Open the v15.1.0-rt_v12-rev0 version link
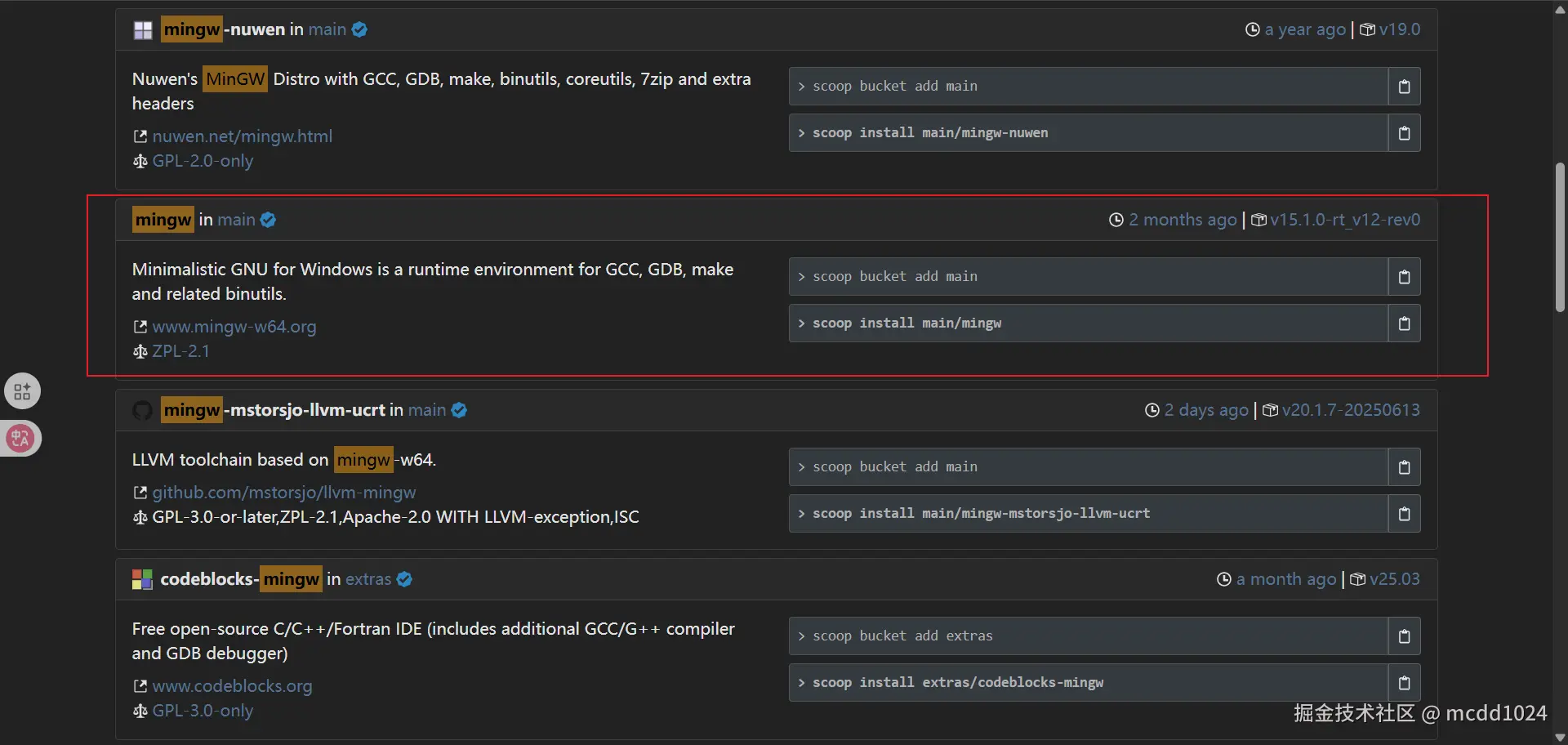The height and width of the screenshot is (745, 1568). (1344, 220)
